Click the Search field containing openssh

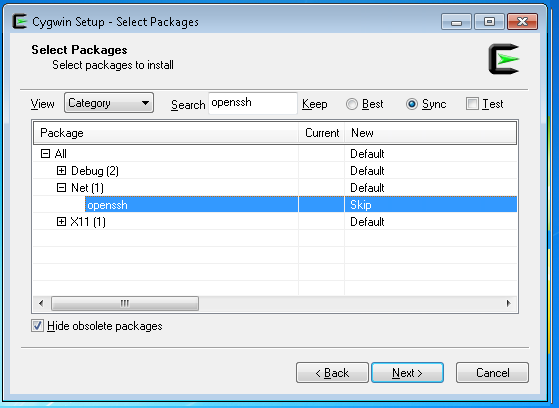point(253,103)
